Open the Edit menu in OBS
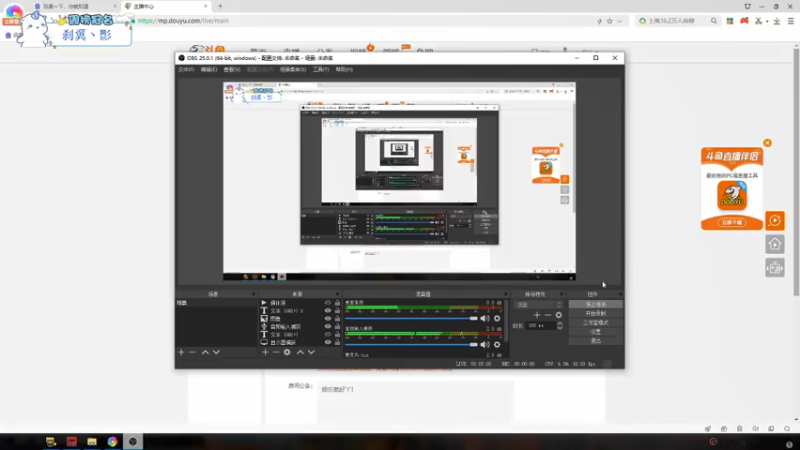Image resolution: width=800 pixels, height=450 pixels. click(x=208, y=69)
